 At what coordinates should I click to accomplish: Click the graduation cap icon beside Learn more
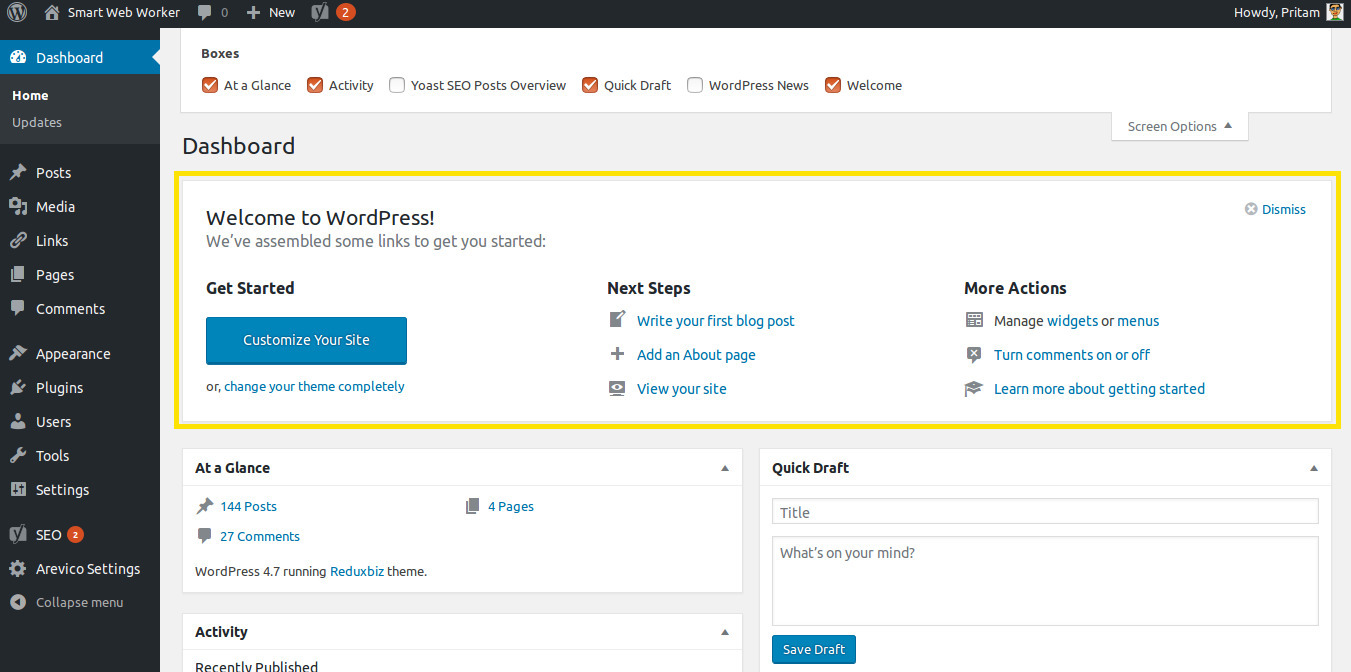pos(974,388)
